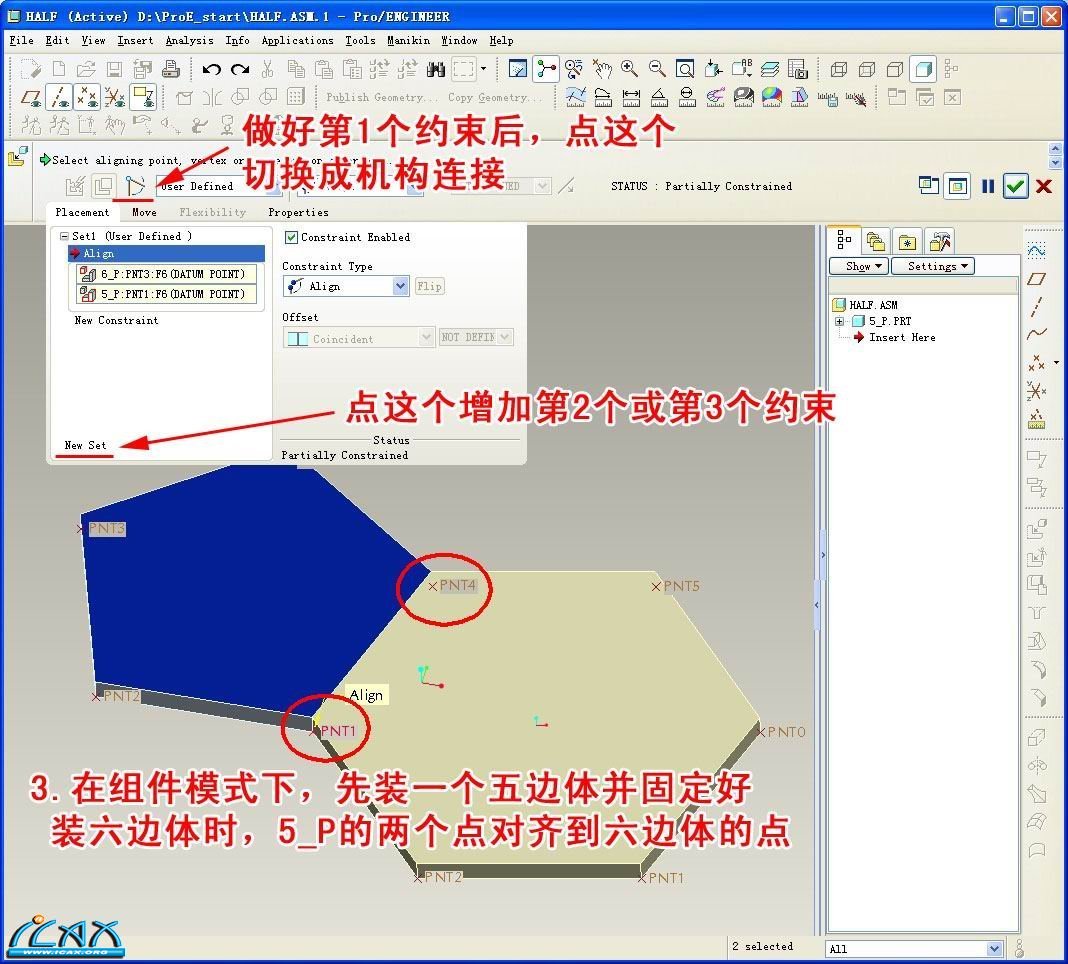Toggle annotation element display
1068x964 pixels.
coord(143,97)
